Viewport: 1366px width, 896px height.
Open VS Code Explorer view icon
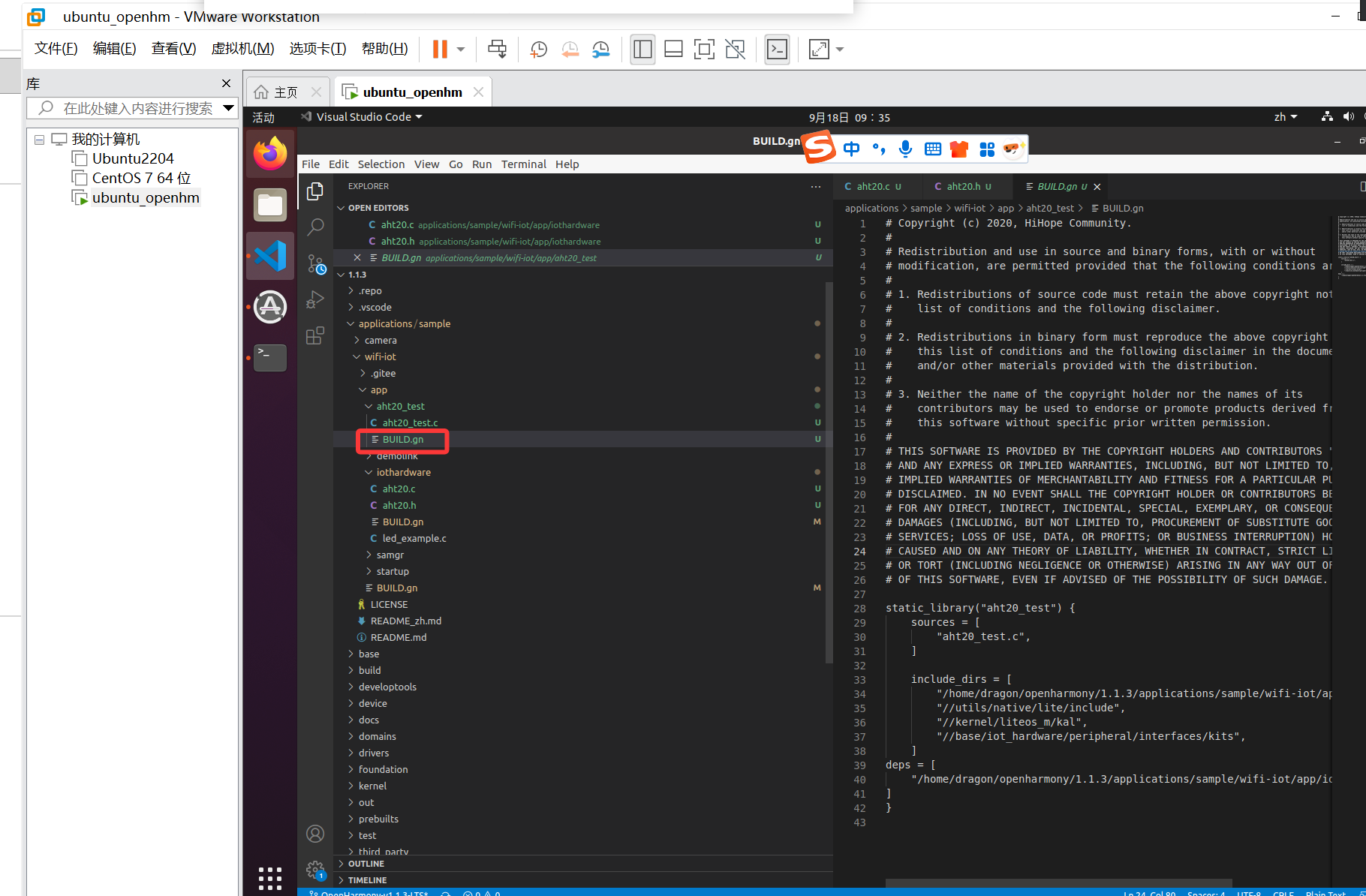coord(315,191)
